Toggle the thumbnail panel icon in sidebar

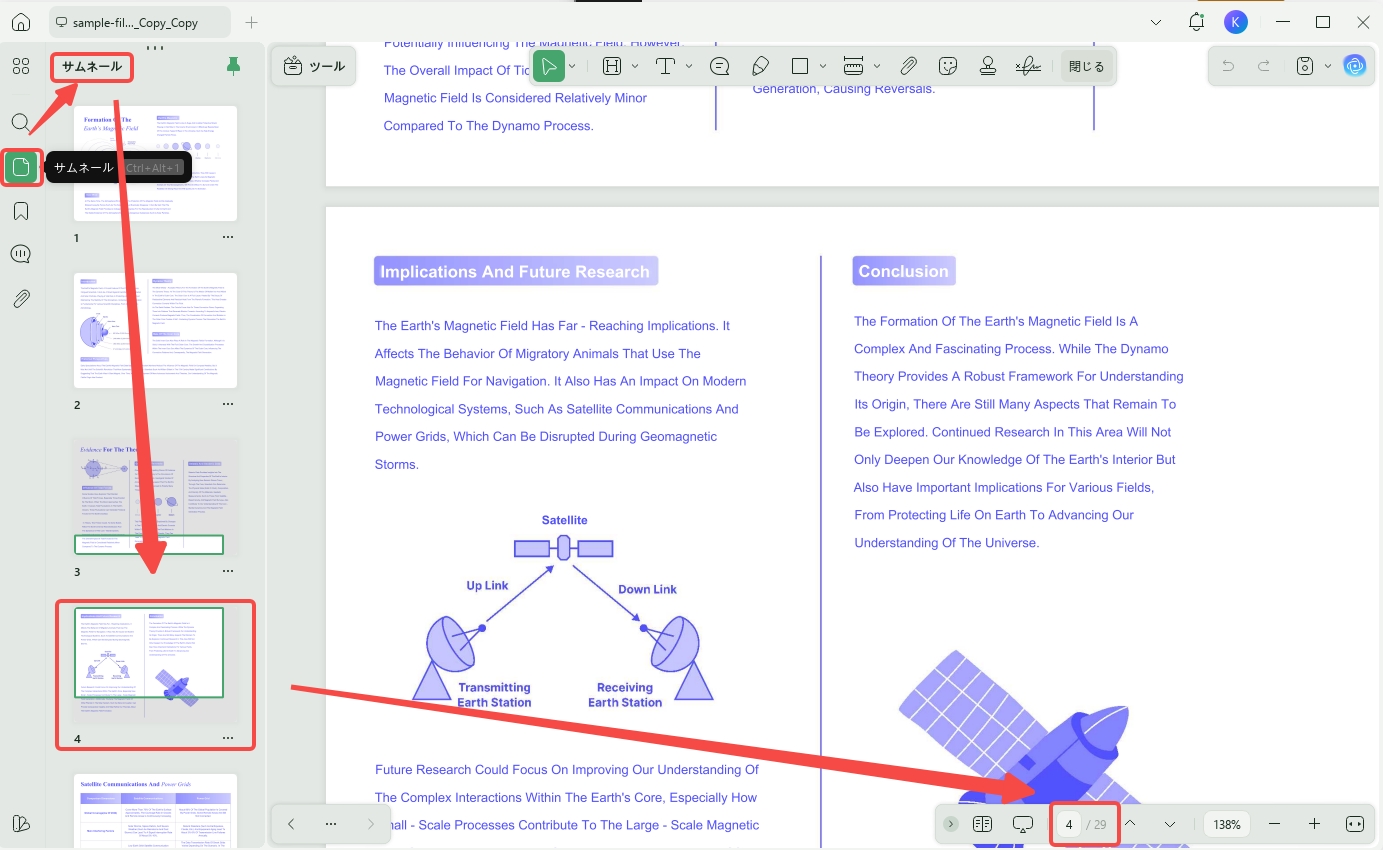[x=21, y=167]
